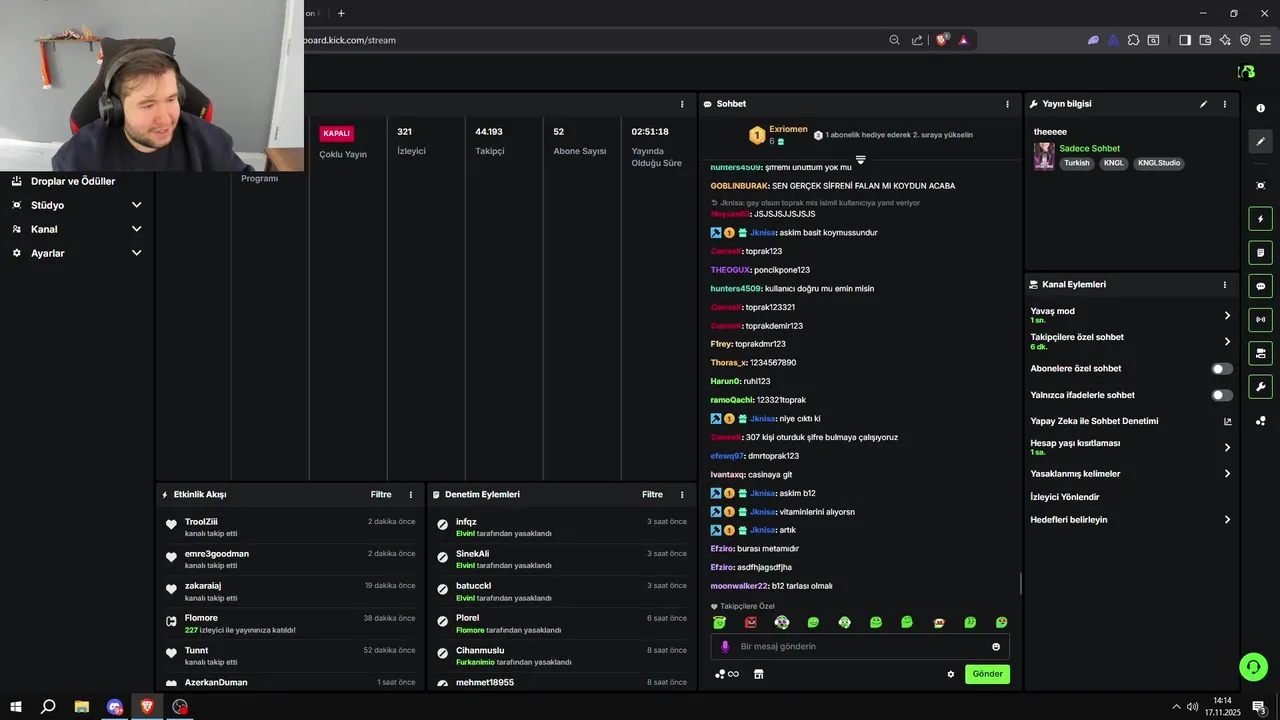
Task: Click the volume icon in the system tray
Action: tap(1192, 706)
